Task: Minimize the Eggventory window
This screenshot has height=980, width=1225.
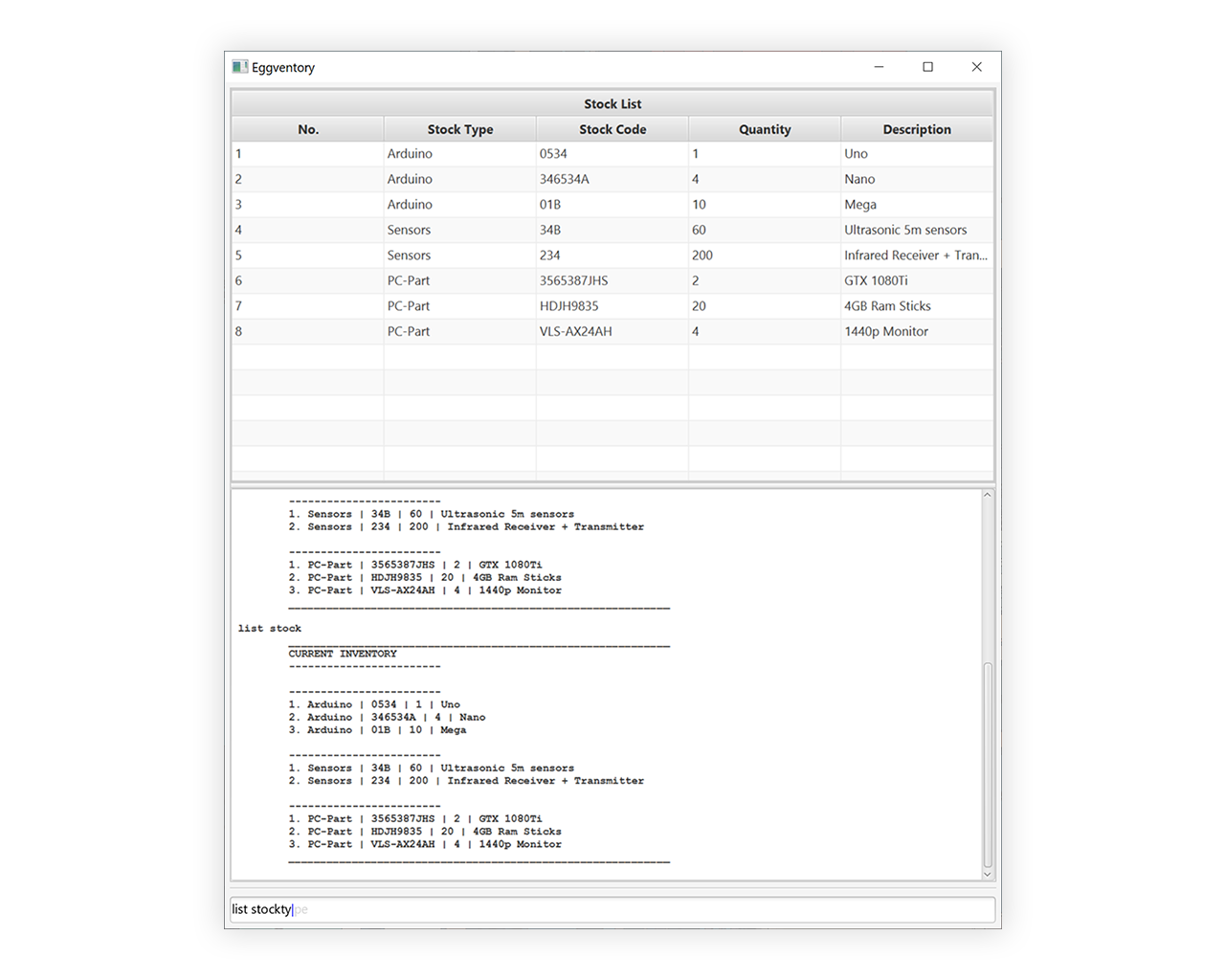Action: coord(879,67)
